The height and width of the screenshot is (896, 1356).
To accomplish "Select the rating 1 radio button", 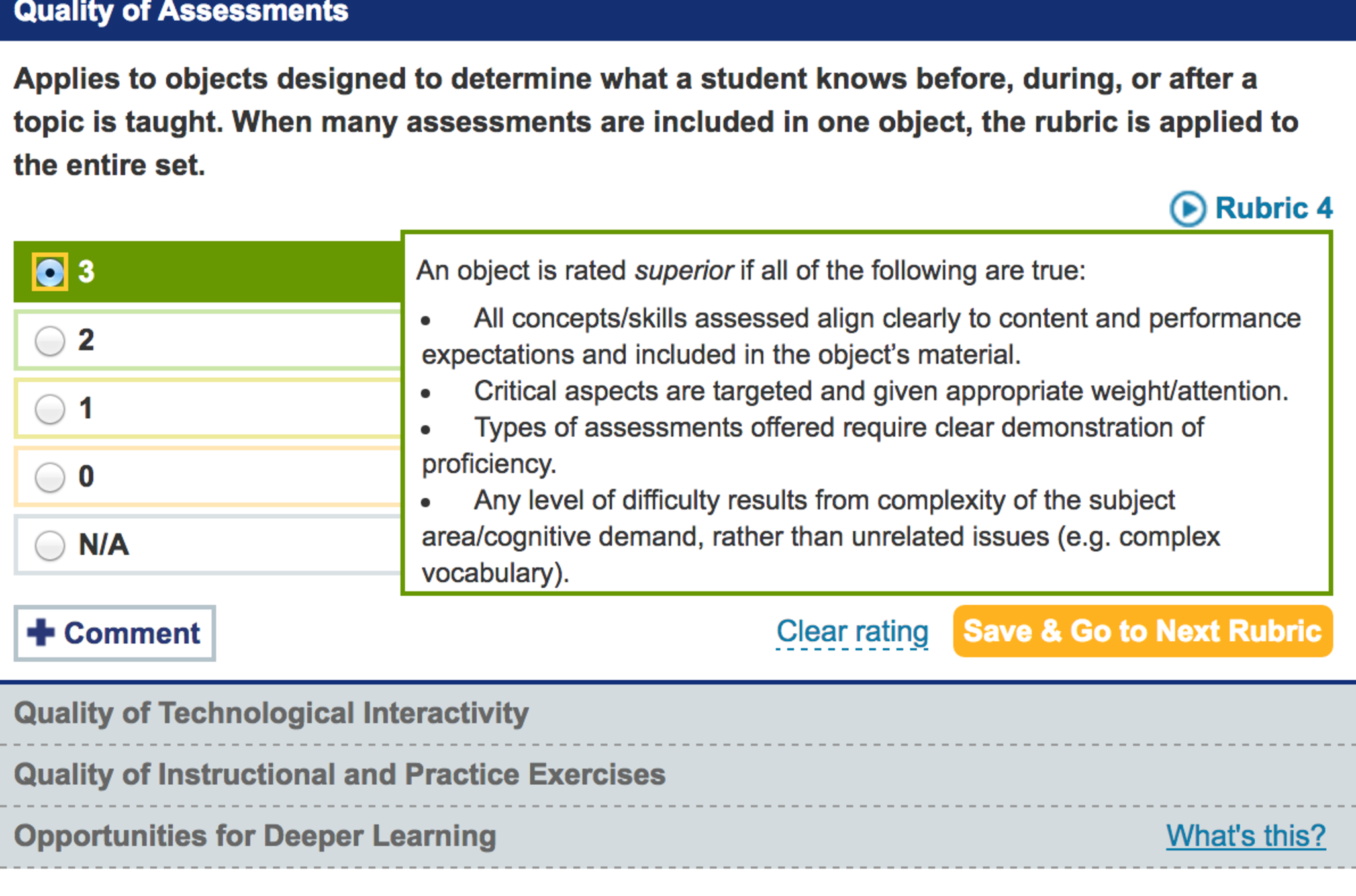I will point(50,409).
